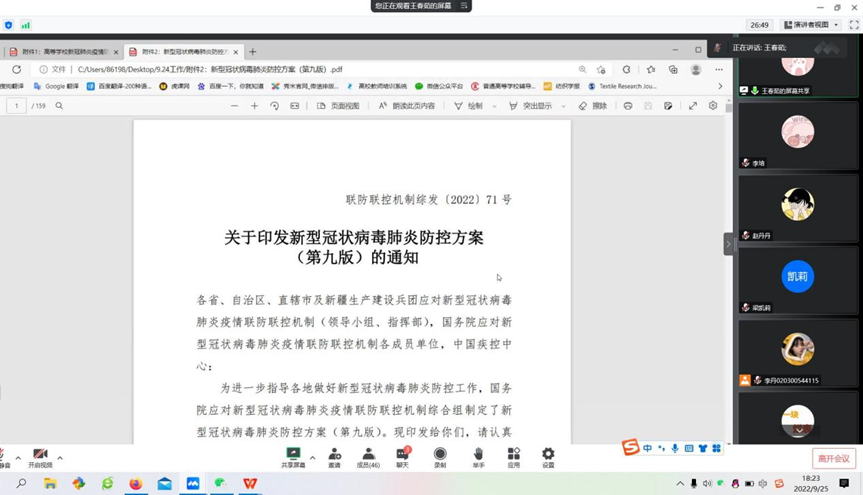This screenshot has height=495, width=863.
Task: Open the 应用 apps icon
Action: pyautogui.click(x=513, y=456)
